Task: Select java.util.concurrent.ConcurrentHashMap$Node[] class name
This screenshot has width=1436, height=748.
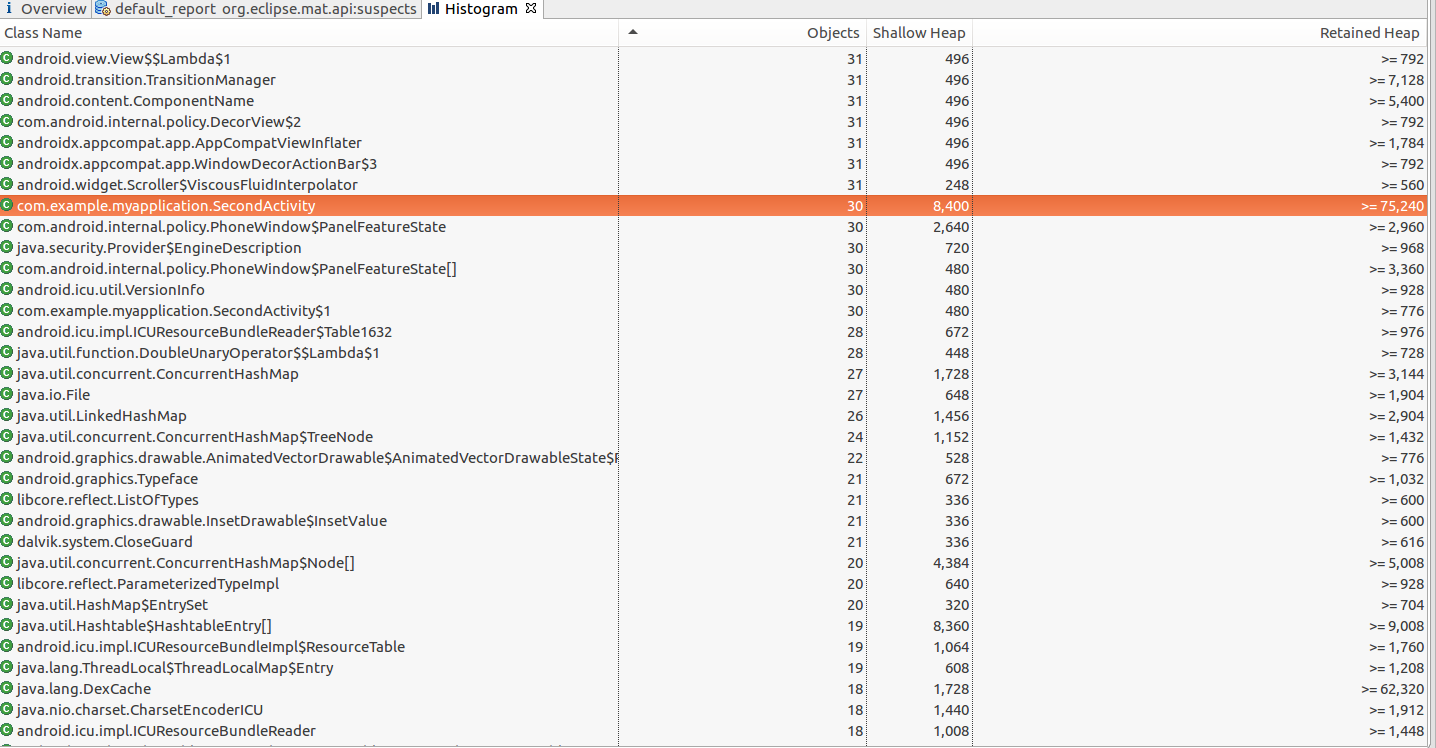Action: [186, 563]
